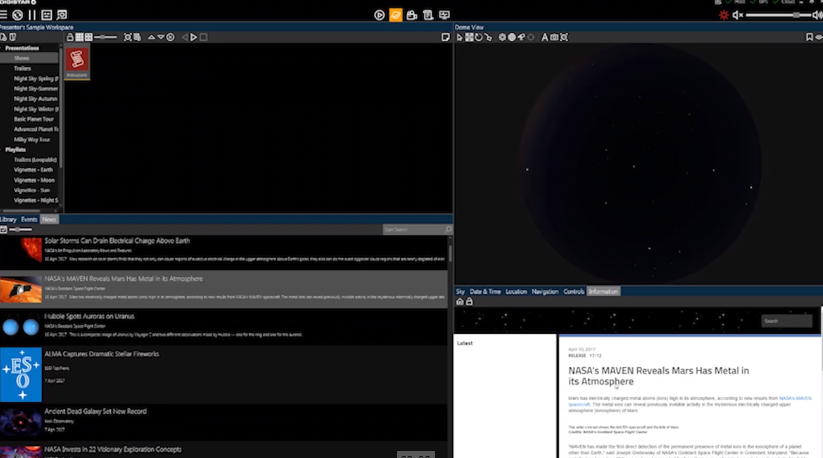
Task: Click the bookmark icon in Dome View
Action: click(809, 37)
